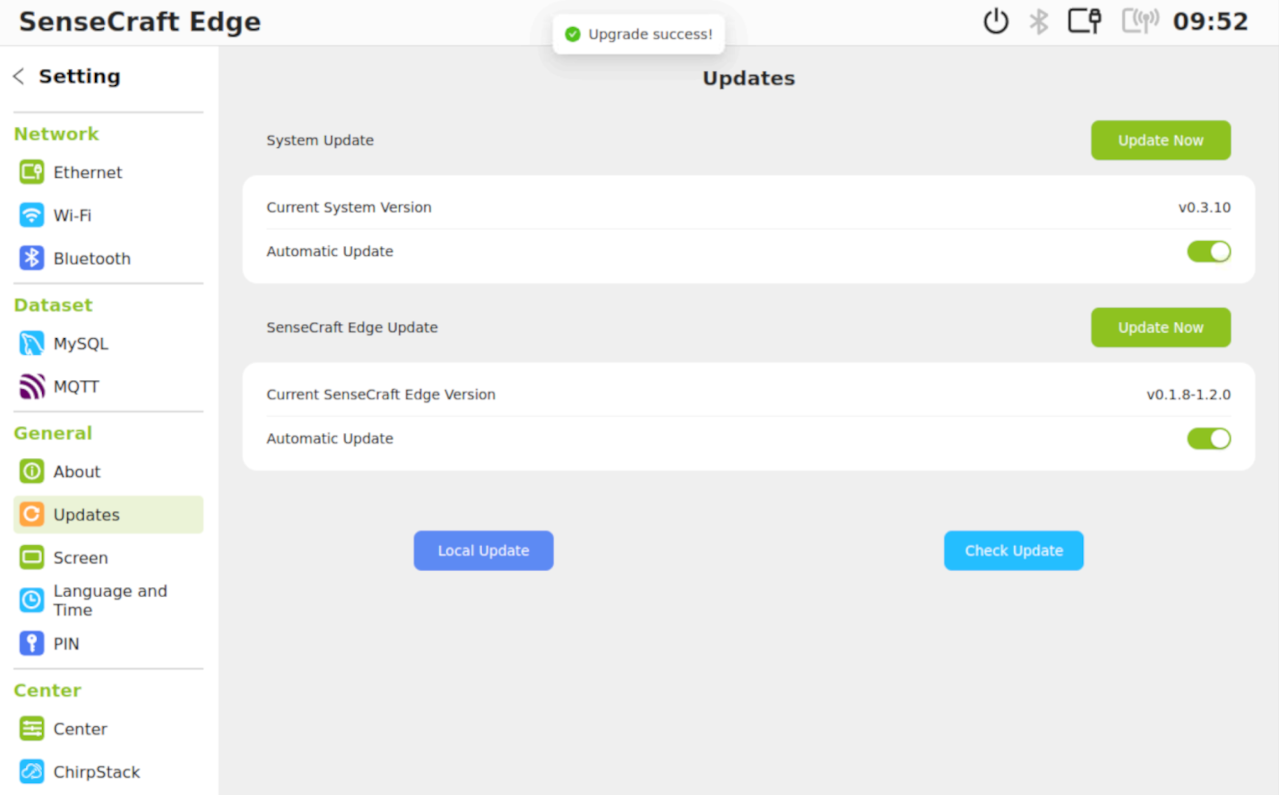Click the Wi-Fi sidebar icon
The image size is (1279, 795).
(x=32, y=215)
